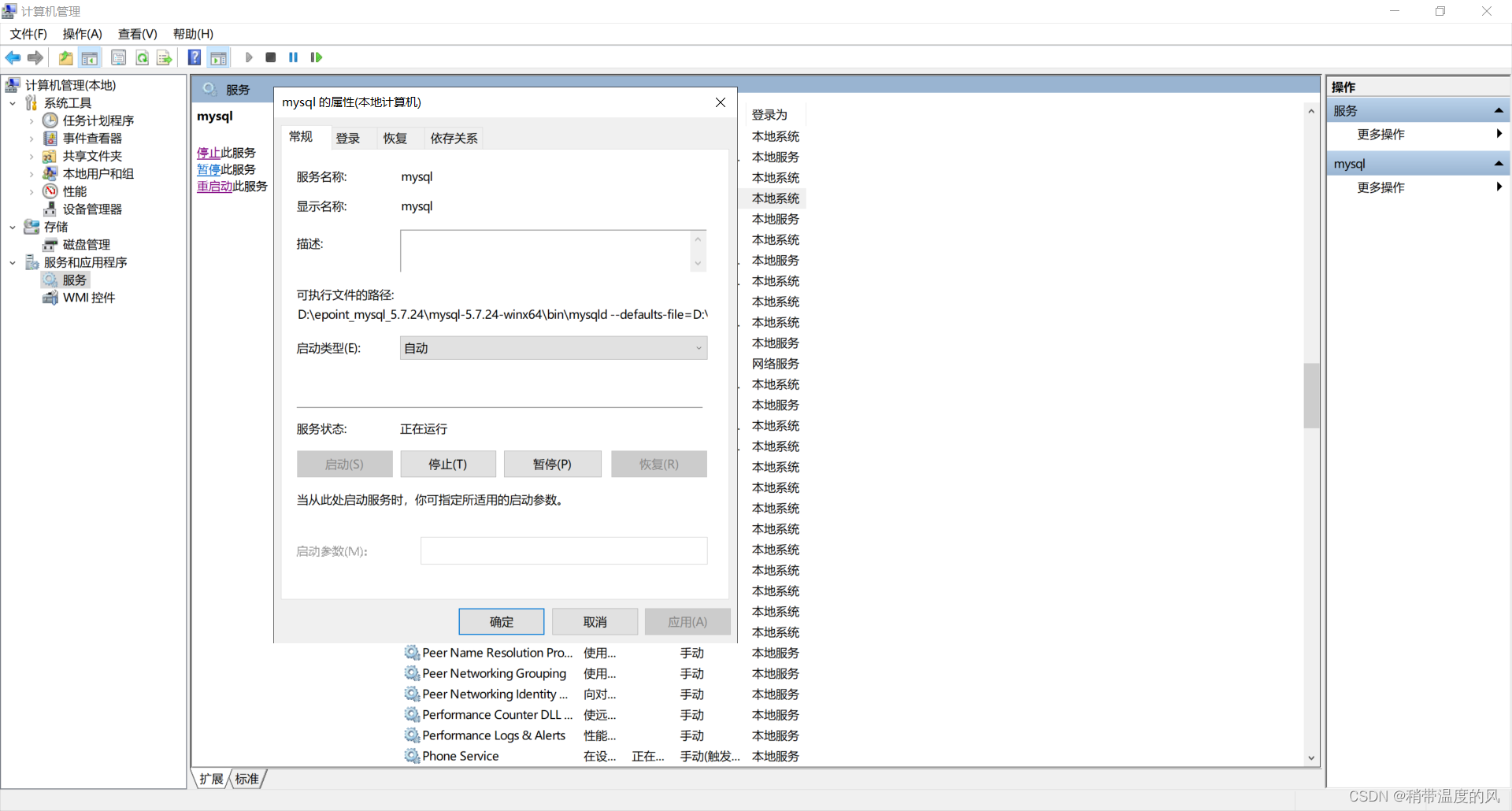This screenshot has height=811, width=1512.
Task: Click the 共享文件夹 icon in the tree
Action: click(50, 156)
